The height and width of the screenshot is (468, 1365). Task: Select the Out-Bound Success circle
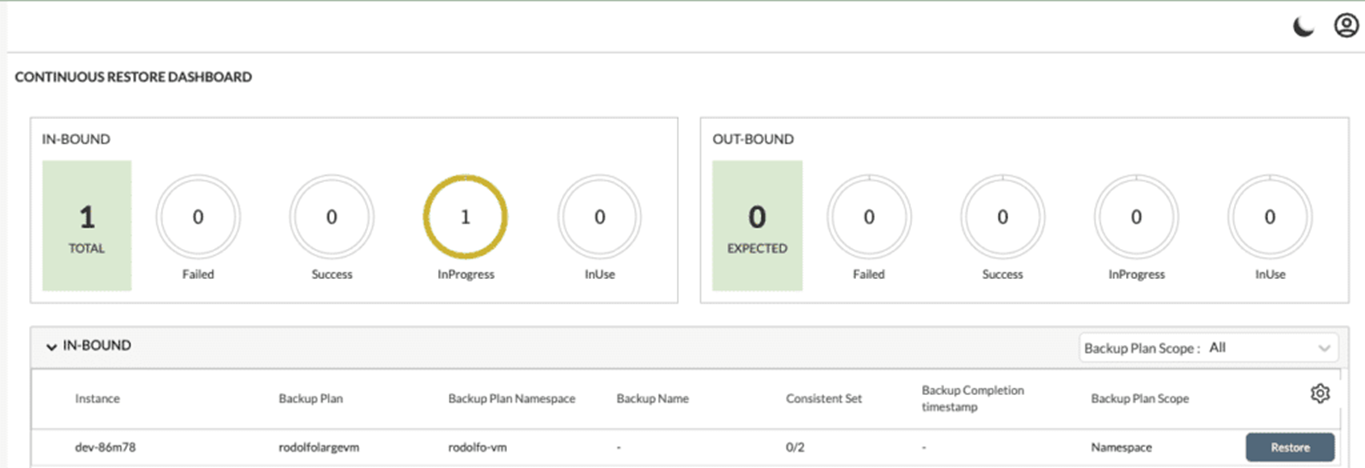[x=1003, y=217]
